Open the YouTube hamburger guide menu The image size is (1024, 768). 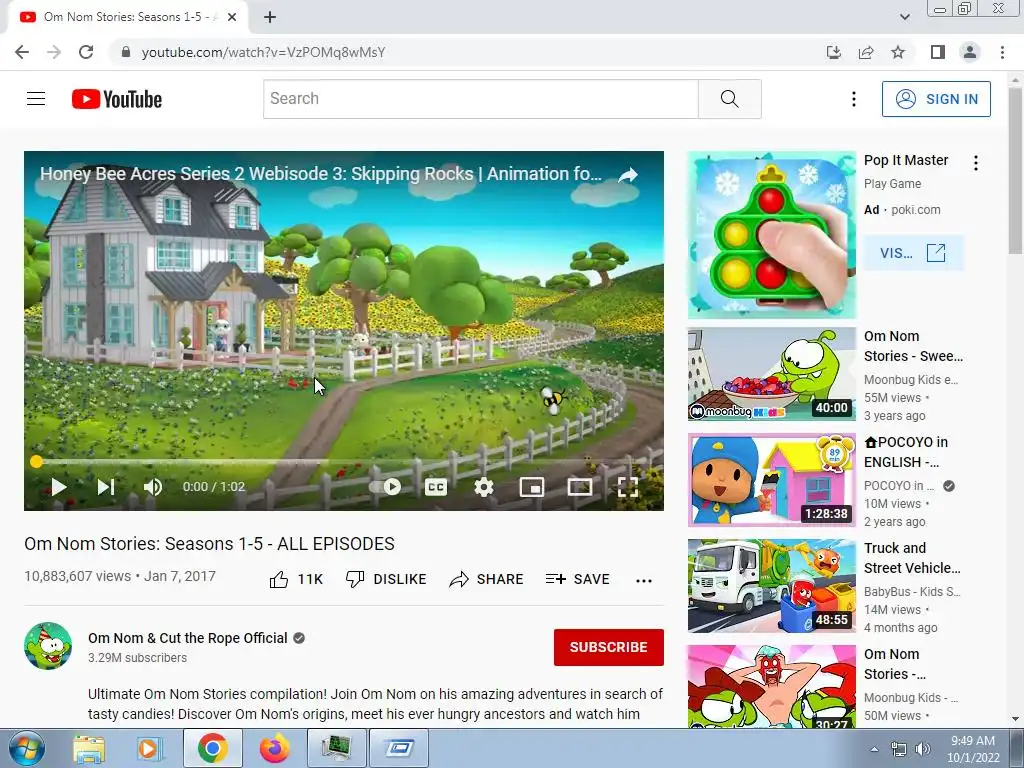click(36, 99)
